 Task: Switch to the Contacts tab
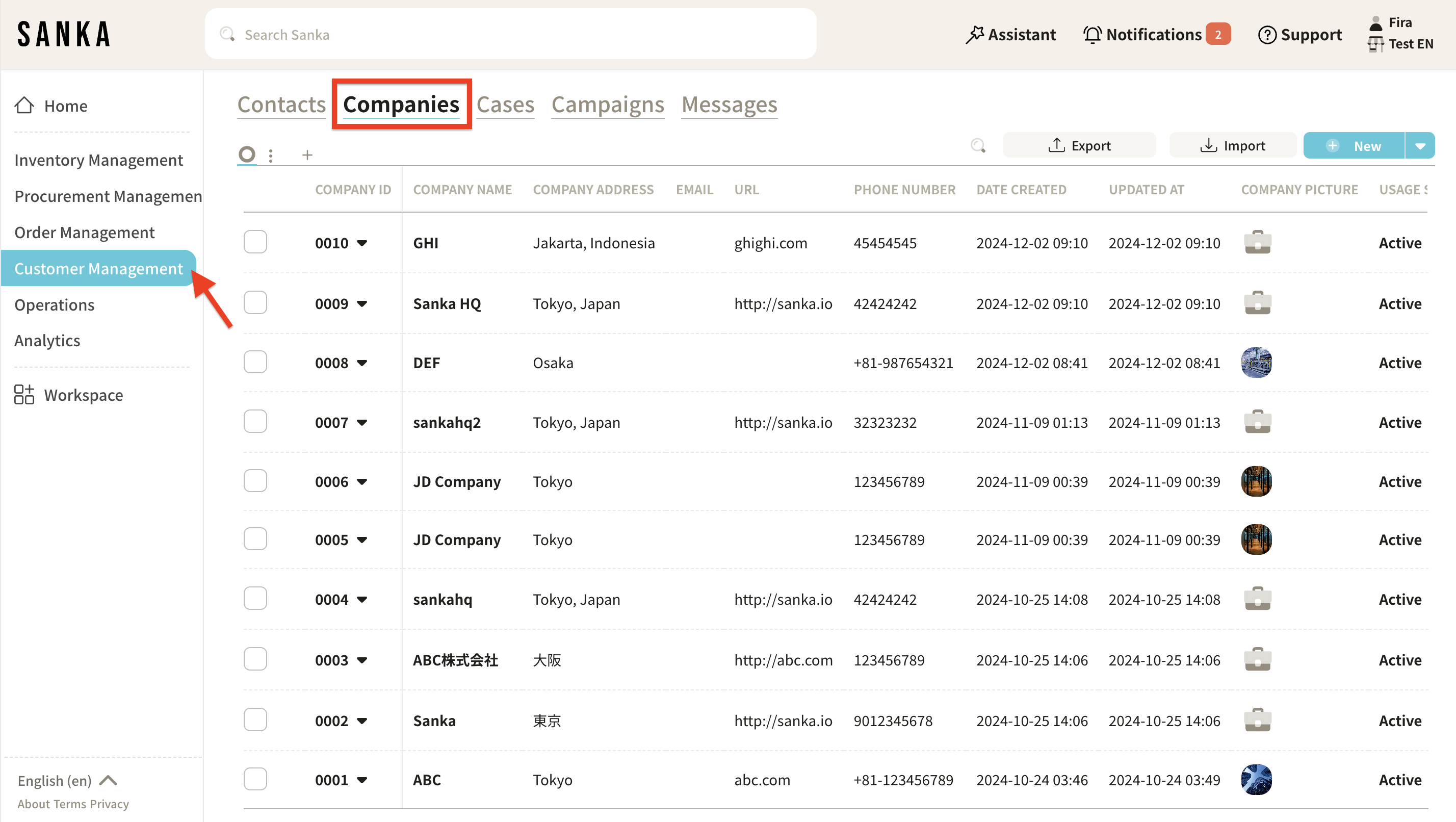(281, 105)
